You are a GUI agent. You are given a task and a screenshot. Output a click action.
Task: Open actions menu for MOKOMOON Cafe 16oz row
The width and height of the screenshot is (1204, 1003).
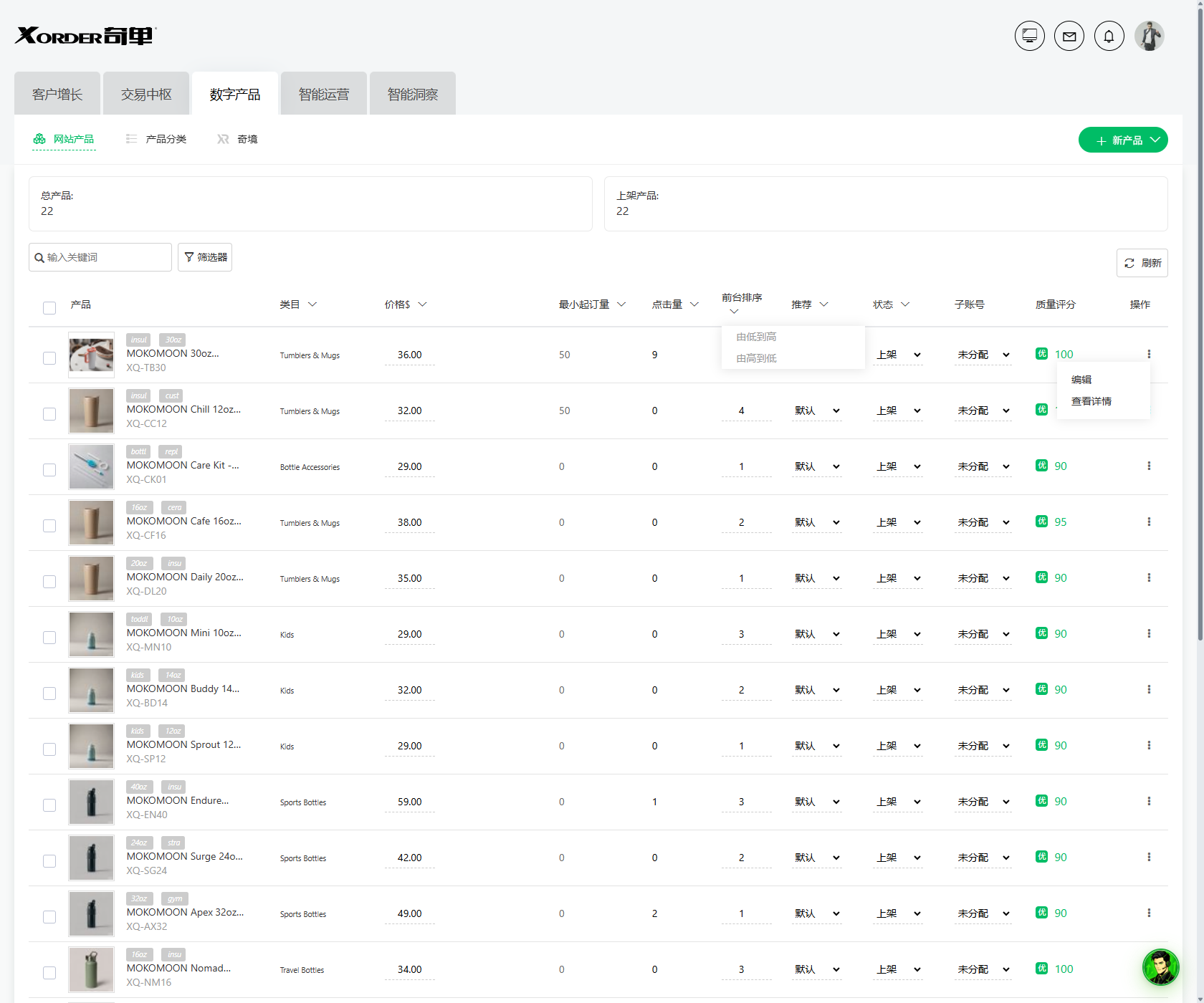(1149, 522)
